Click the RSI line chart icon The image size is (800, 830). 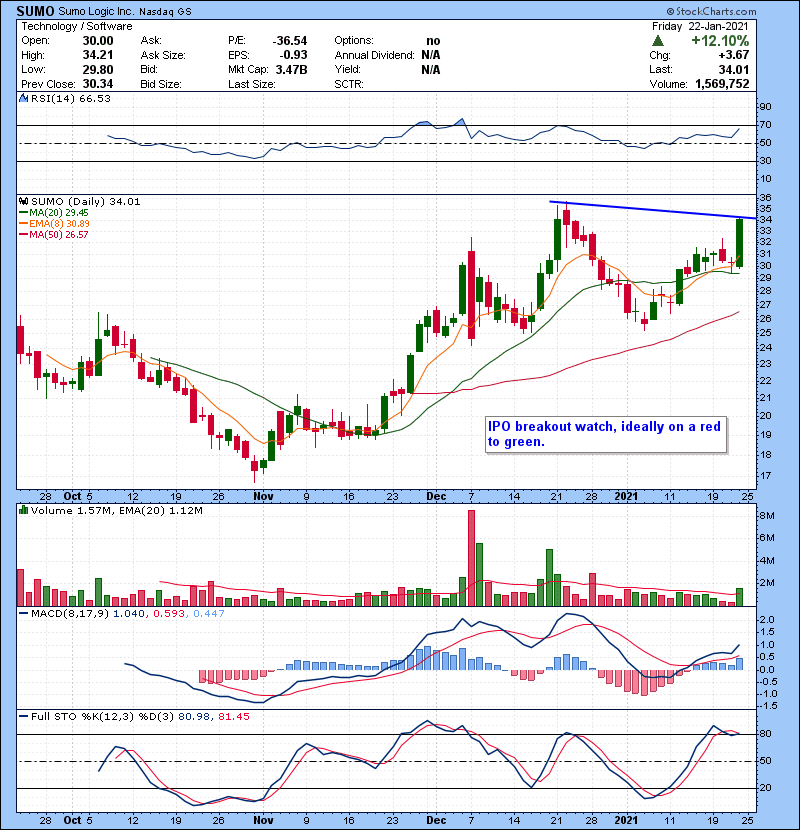tap(23, 98)
